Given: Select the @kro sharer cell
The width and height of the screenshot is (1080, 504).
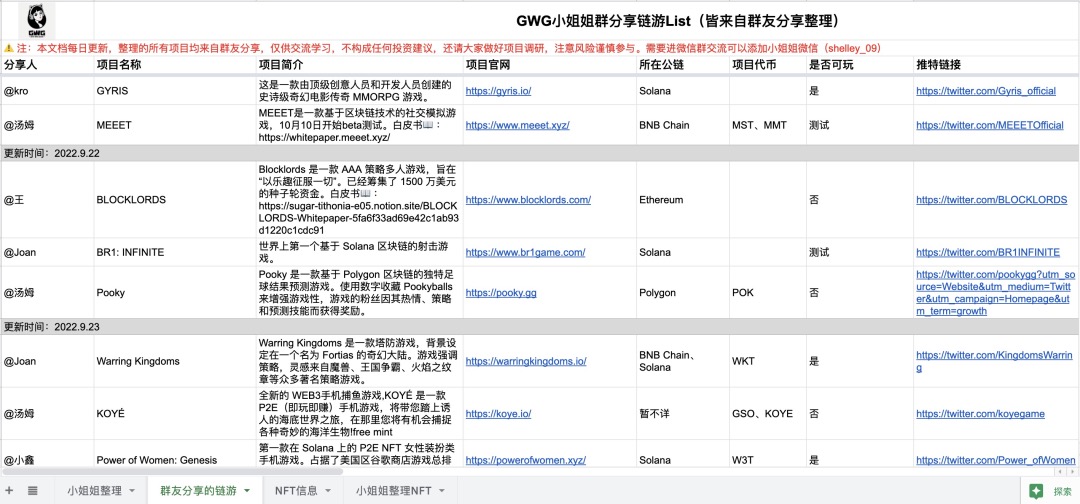Looking at the screenshot, I should coord(48,91).
